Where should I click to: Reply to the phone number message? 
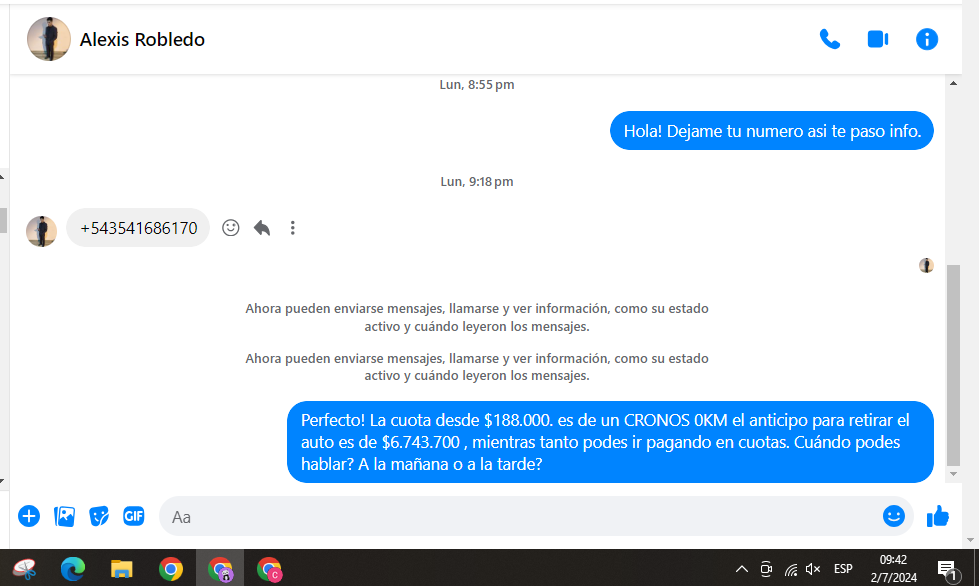(x=262, y=228)
